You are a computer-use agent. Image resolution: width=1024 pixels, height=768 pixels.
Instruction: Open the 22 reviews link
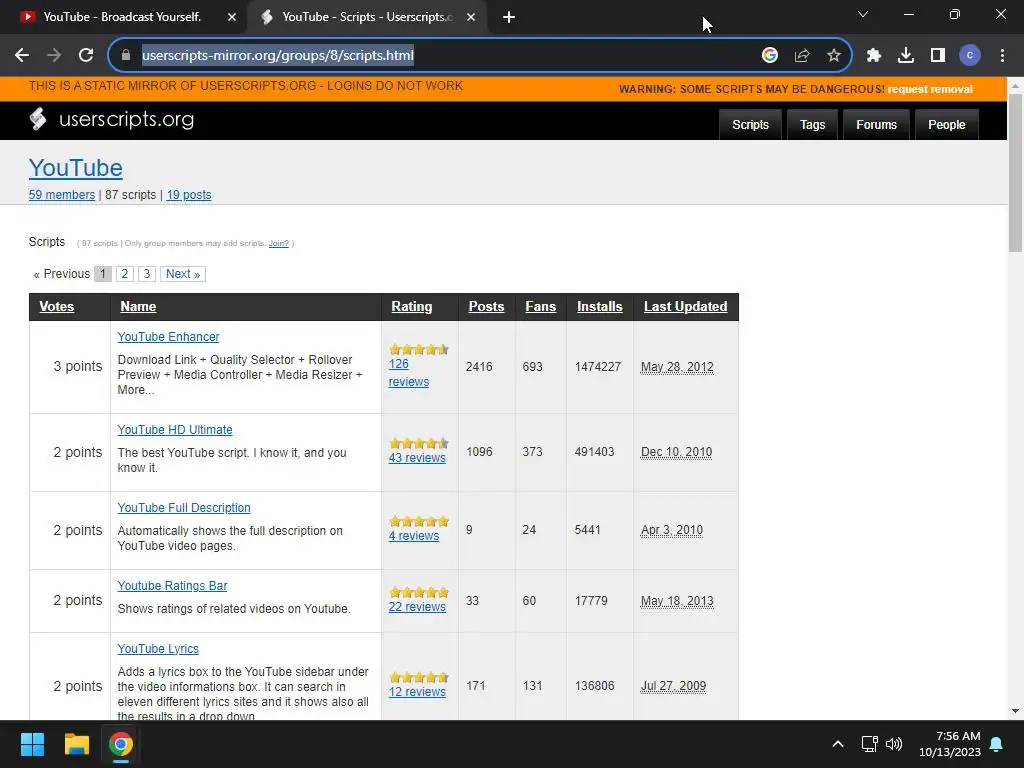pos(417,607)
